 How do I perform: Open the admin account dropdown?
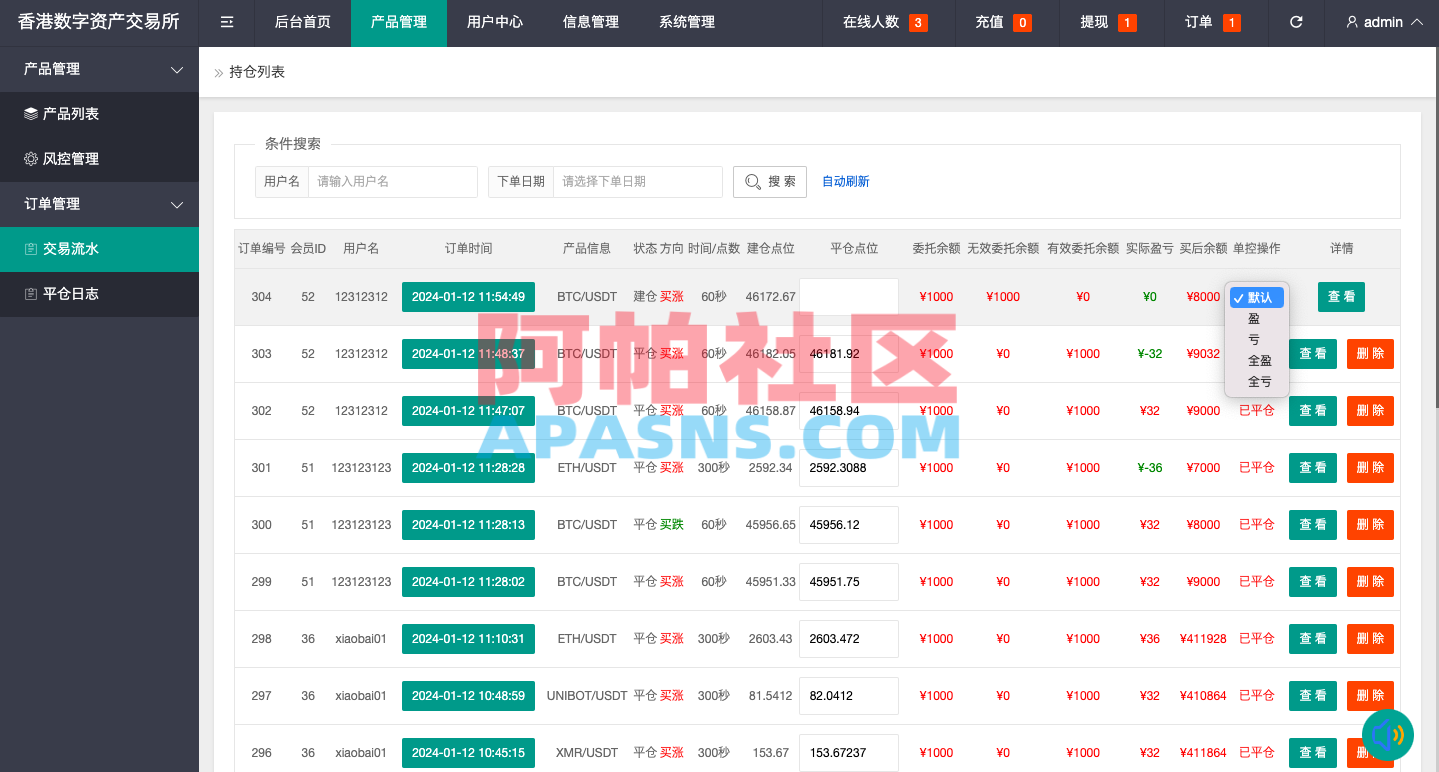click(x=1383, y=22)
